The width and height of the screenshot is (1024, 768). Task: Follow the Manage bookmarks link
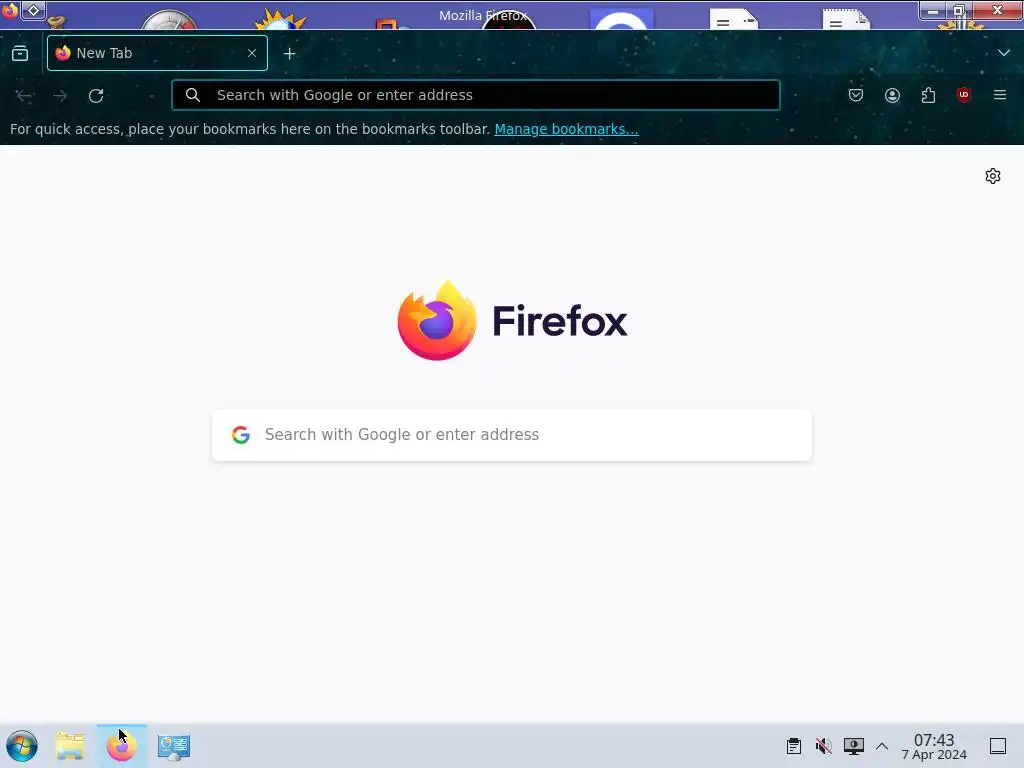pos(566,129)
